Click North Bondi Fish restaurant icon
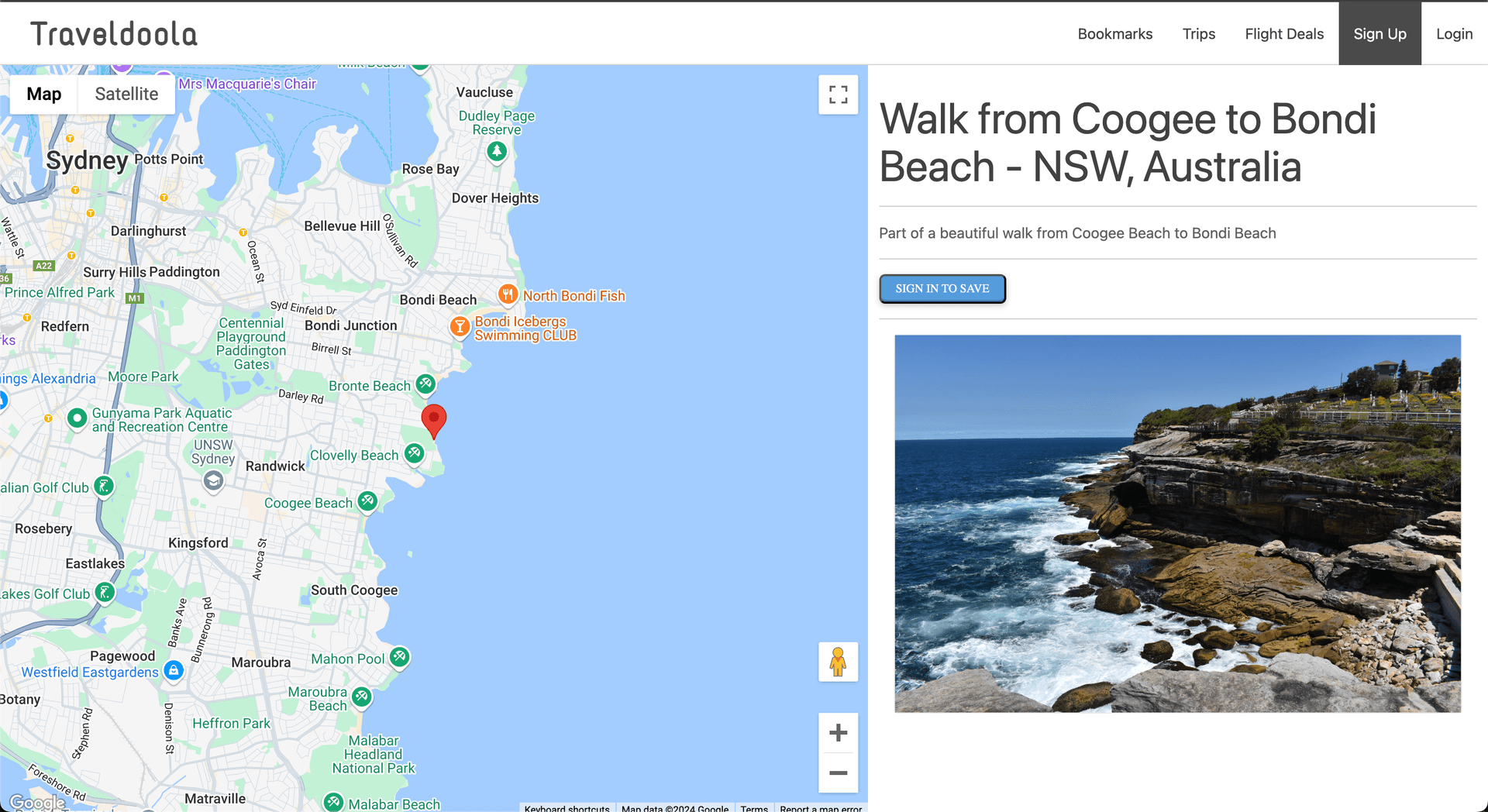Screen dimensions: 1488x812 508,294
